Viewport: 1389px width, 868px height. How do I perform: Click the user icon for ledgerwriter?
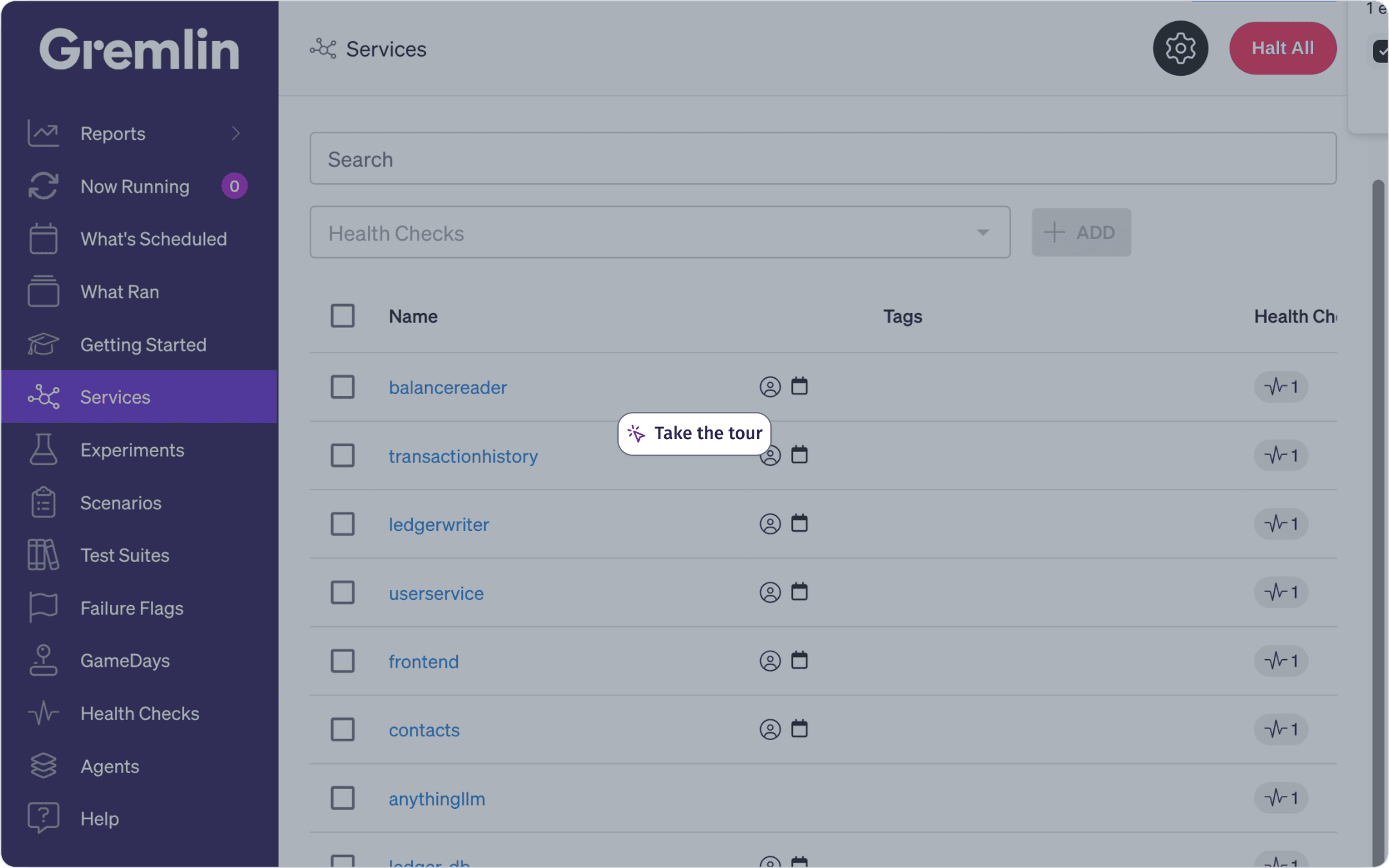(770, 524)
